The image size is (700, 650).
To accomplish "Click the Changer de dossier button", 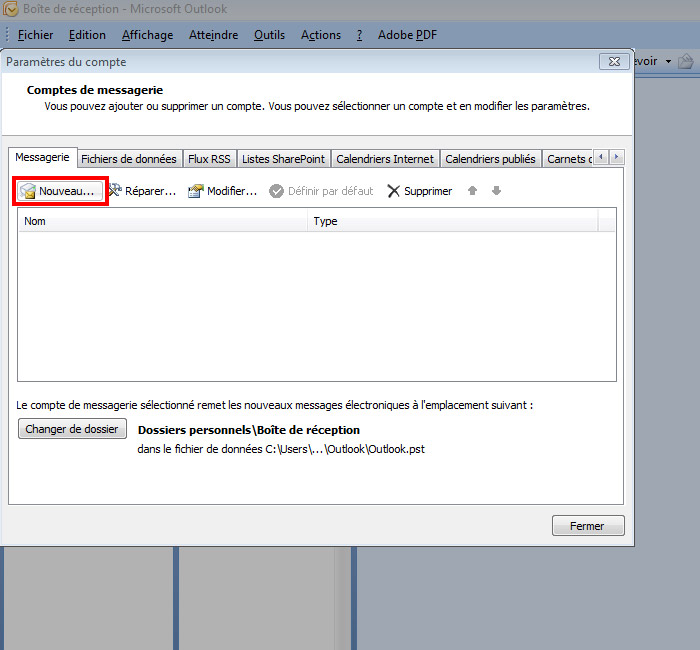I will coord(72,429).
